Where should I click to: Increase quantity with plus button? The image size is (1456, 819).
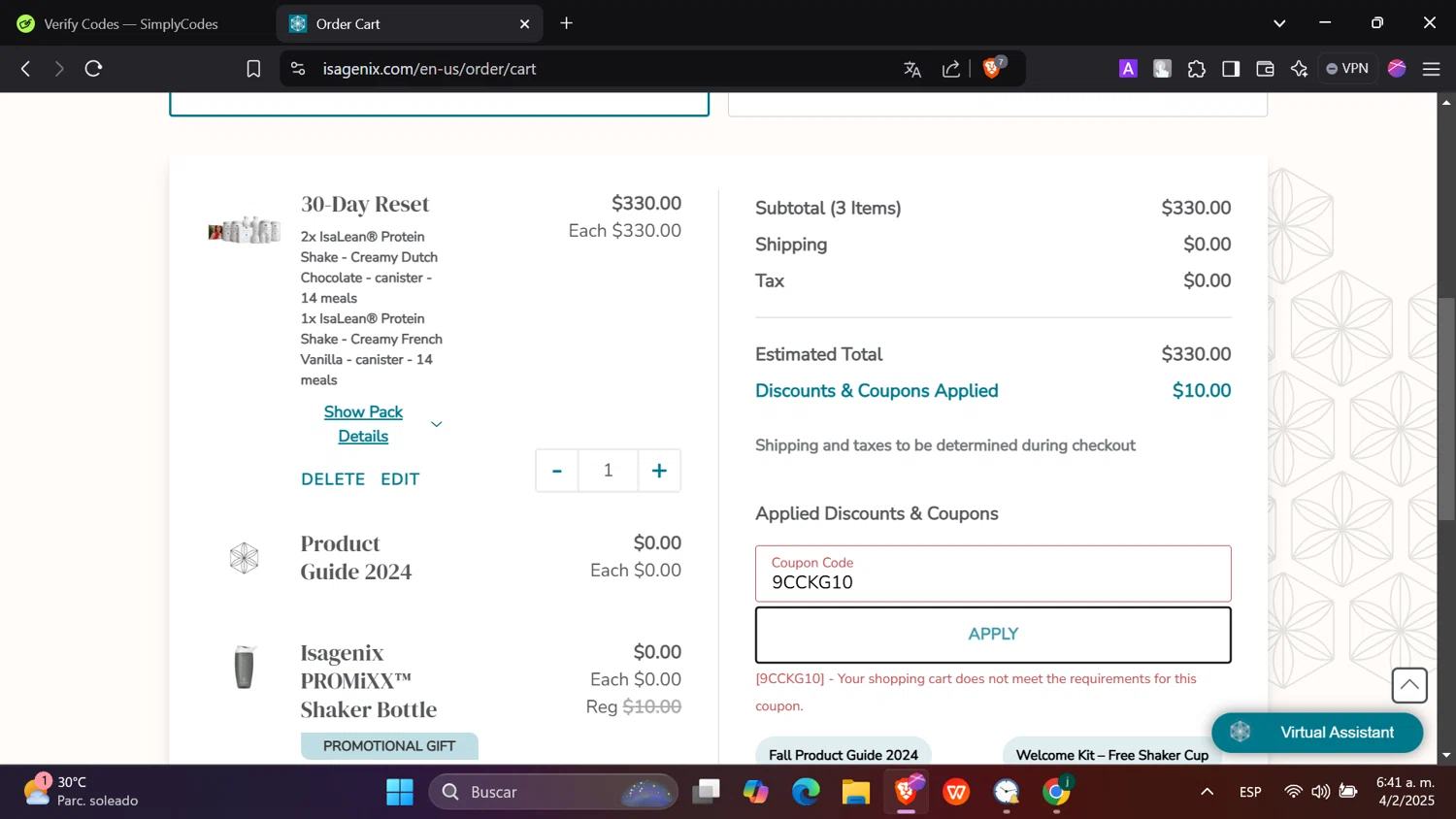[x=659, y=471]
